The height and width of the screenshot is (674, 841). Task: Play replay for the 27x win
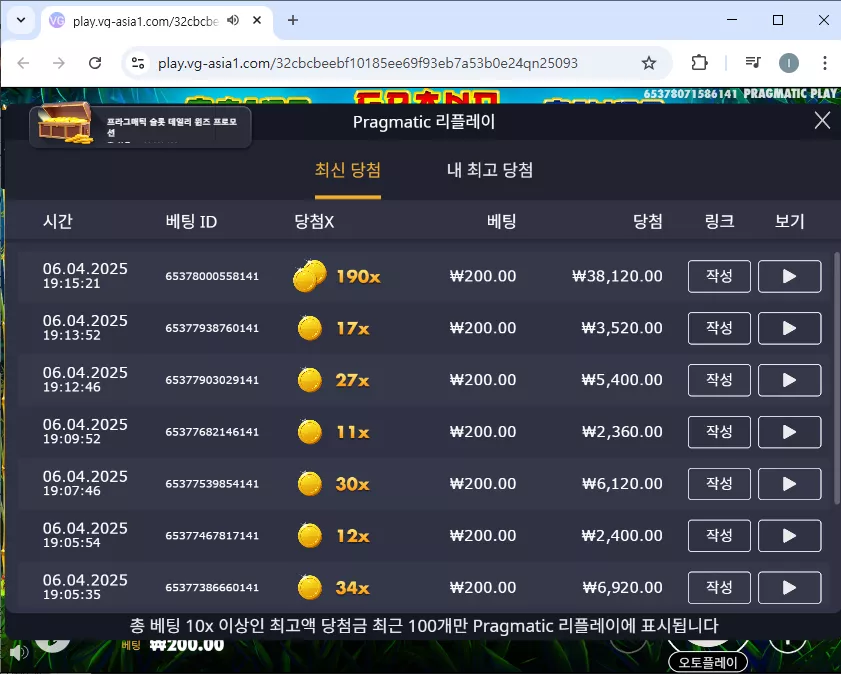pyautogui.click(x=789, y=380)
